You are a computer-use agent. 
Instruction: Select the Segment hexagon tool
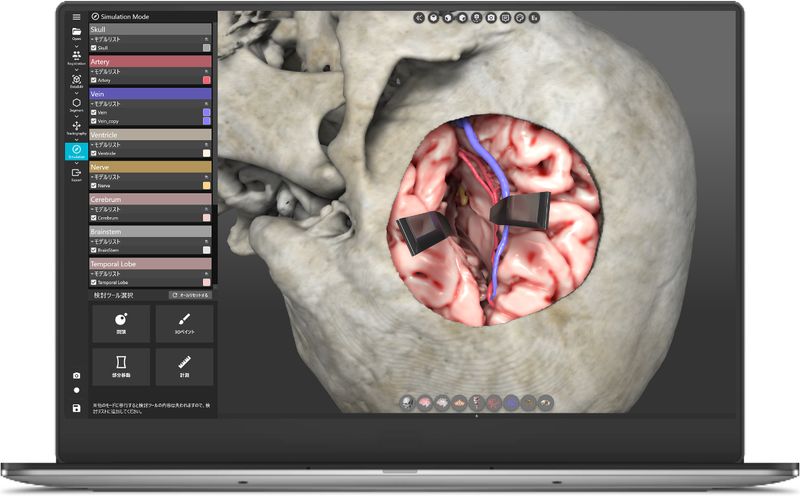pyautogui.click(x=77, y=104)
